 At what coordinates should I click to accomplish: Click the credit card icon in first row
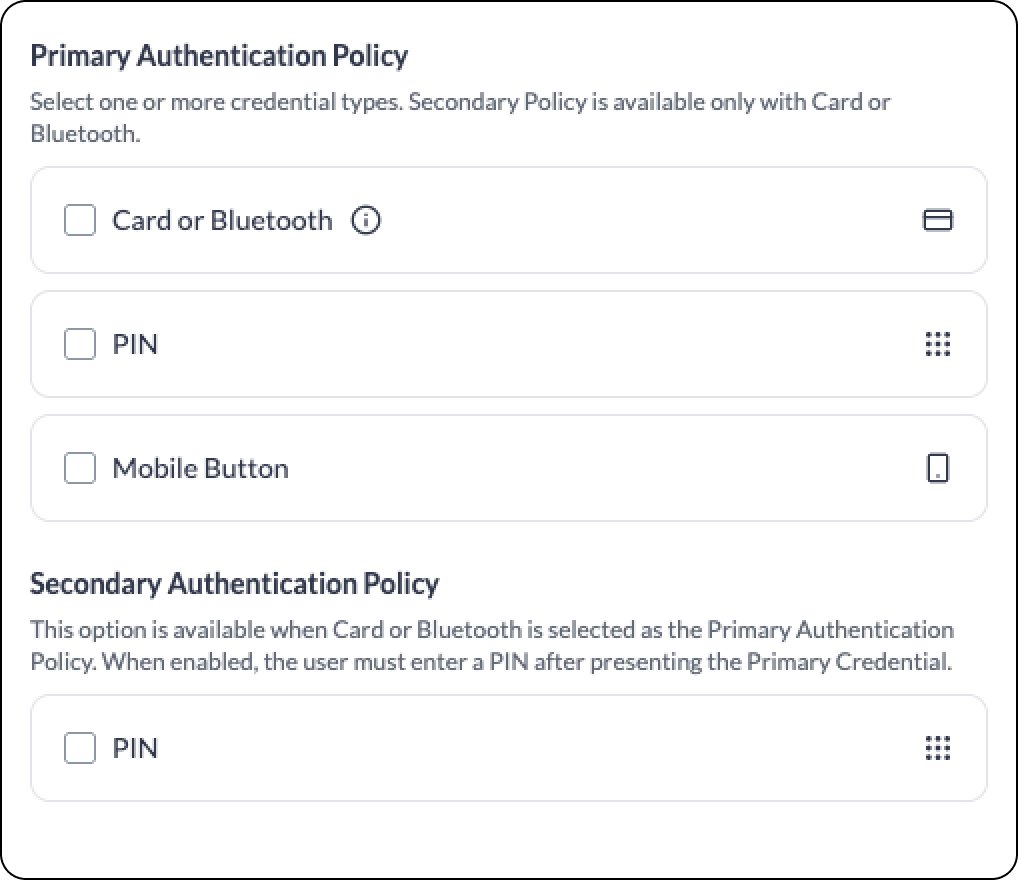pos(937,220)
